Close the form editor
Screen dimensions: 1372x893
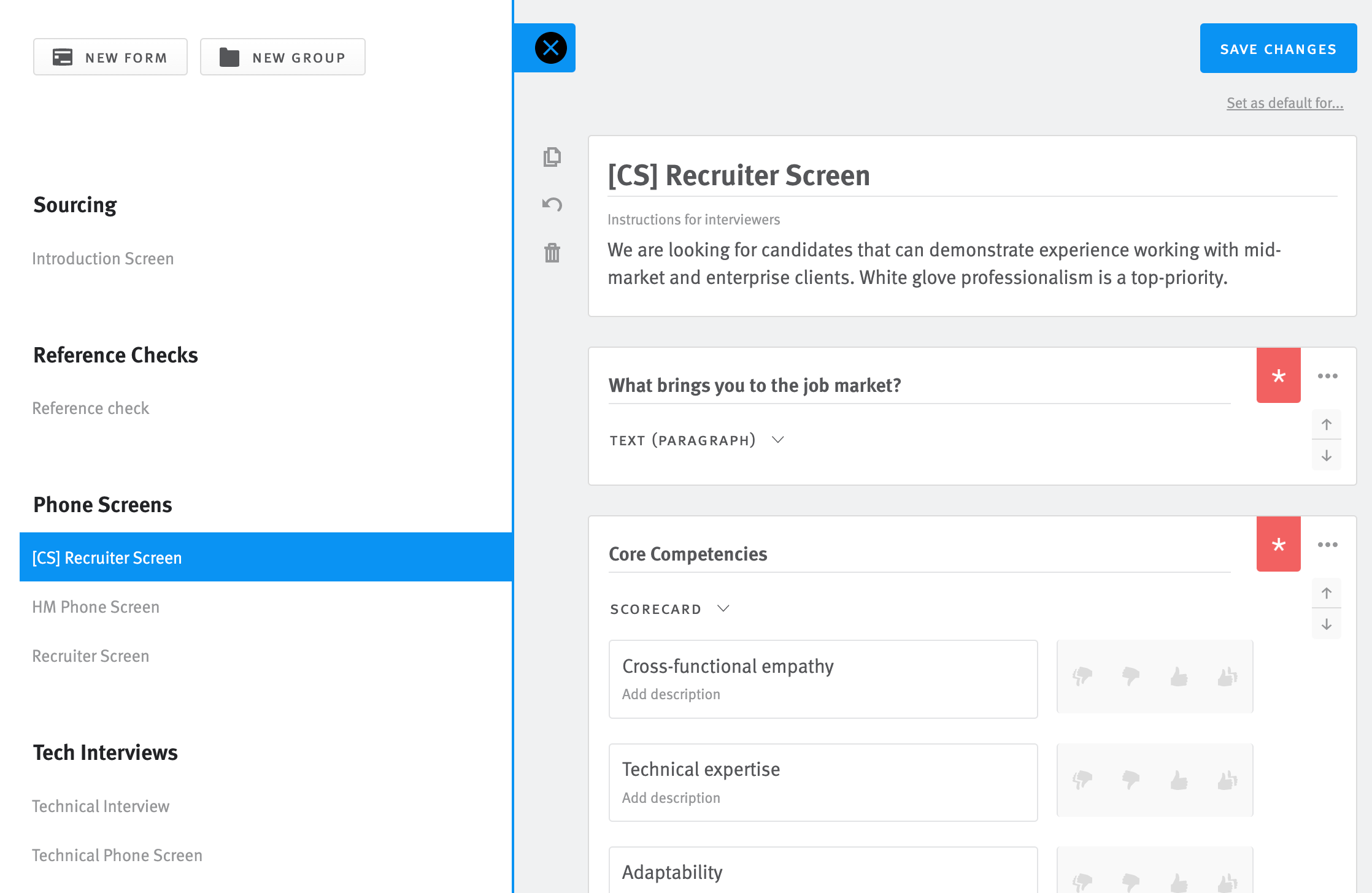coord(550,48)
